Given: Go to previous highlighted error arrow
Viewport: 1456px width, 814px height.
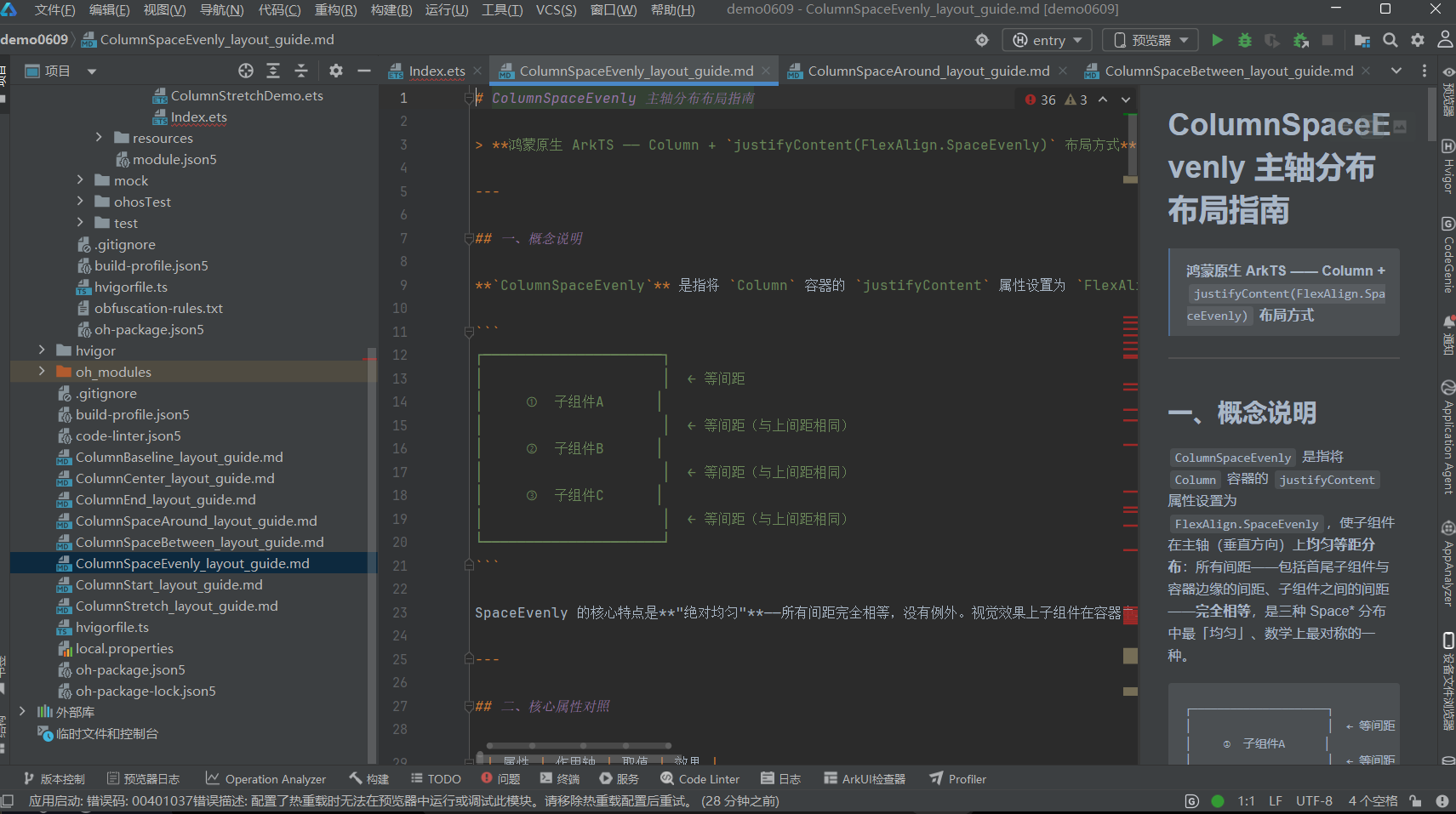Looking at the screenshot, I should [1103, 100].
